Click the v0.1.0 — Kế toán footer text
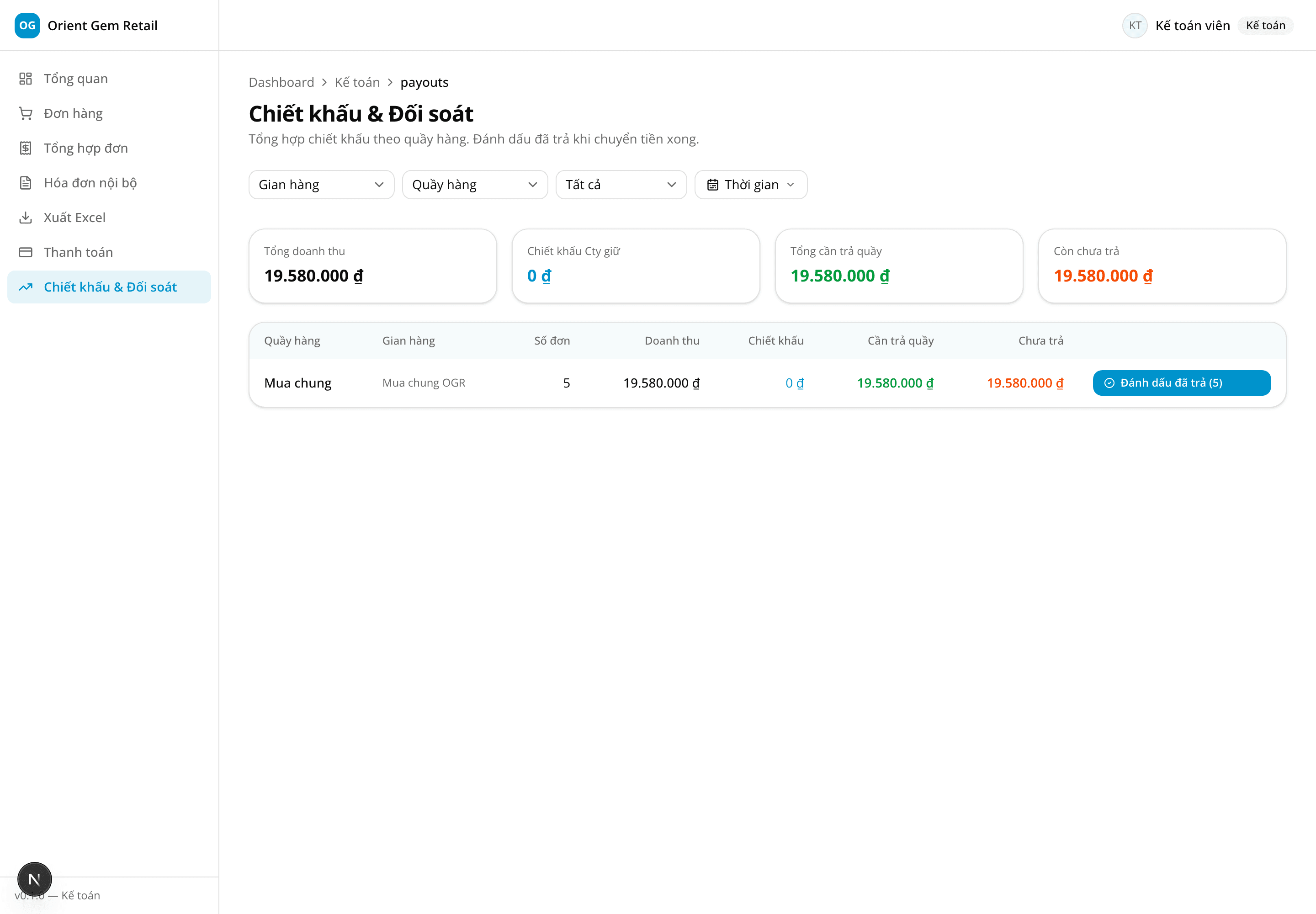Viewport: 1316px width, 914px height. [57, 896]
